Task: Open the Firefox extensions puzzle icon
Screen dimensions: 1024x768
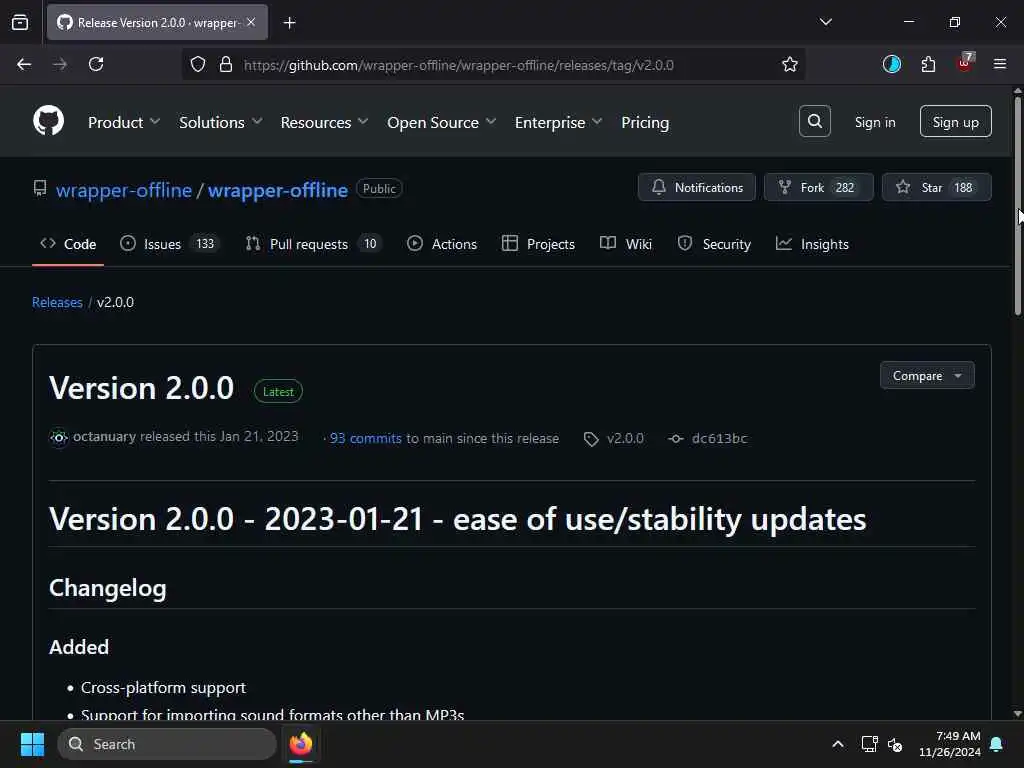Action: coord(928,64)
